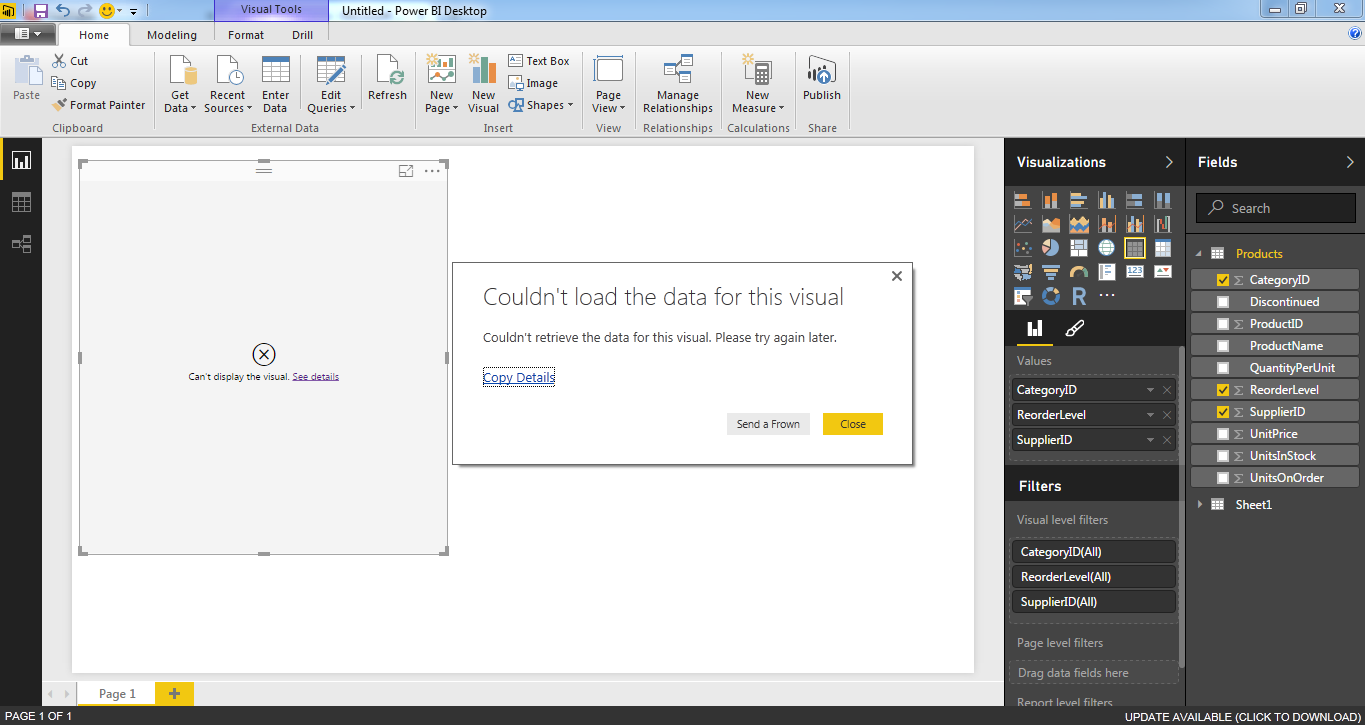Click the Copy Details link
This screenshot has width=1365, height=725.
[x=519, y=377]
